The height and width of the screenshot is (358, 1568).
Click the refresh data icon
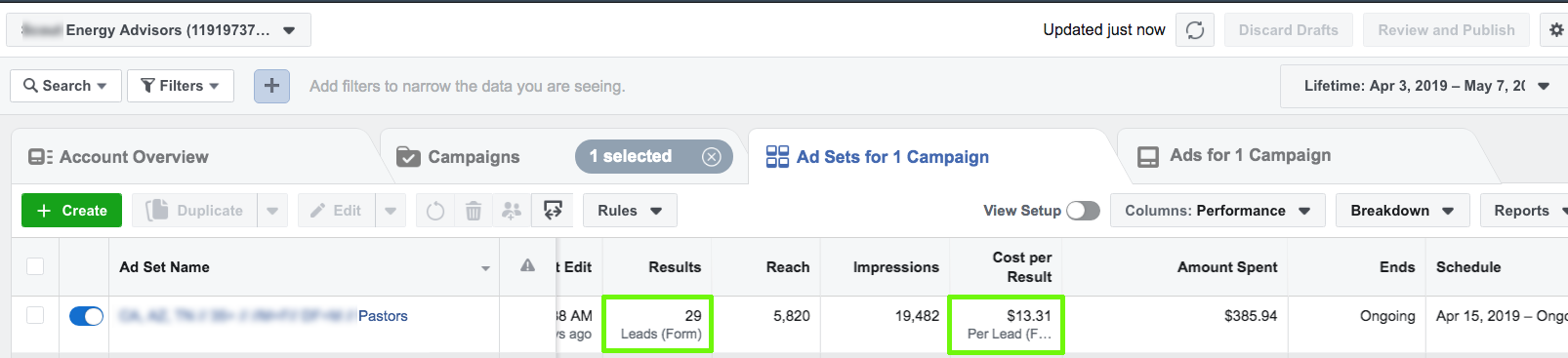point(1195,30)
